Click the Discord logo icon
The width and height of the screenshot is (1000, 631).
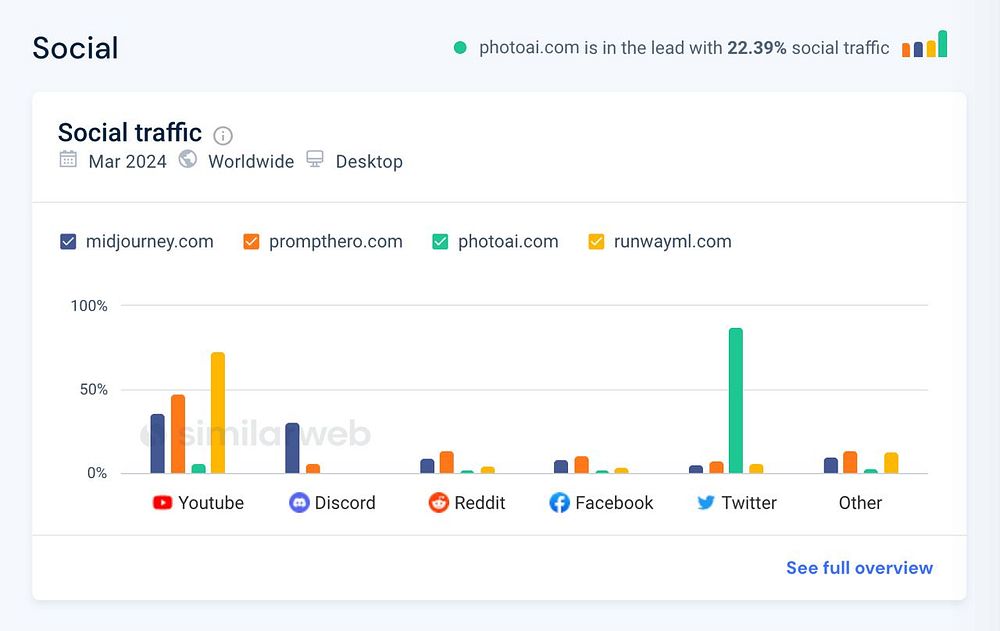click(299, 502)
